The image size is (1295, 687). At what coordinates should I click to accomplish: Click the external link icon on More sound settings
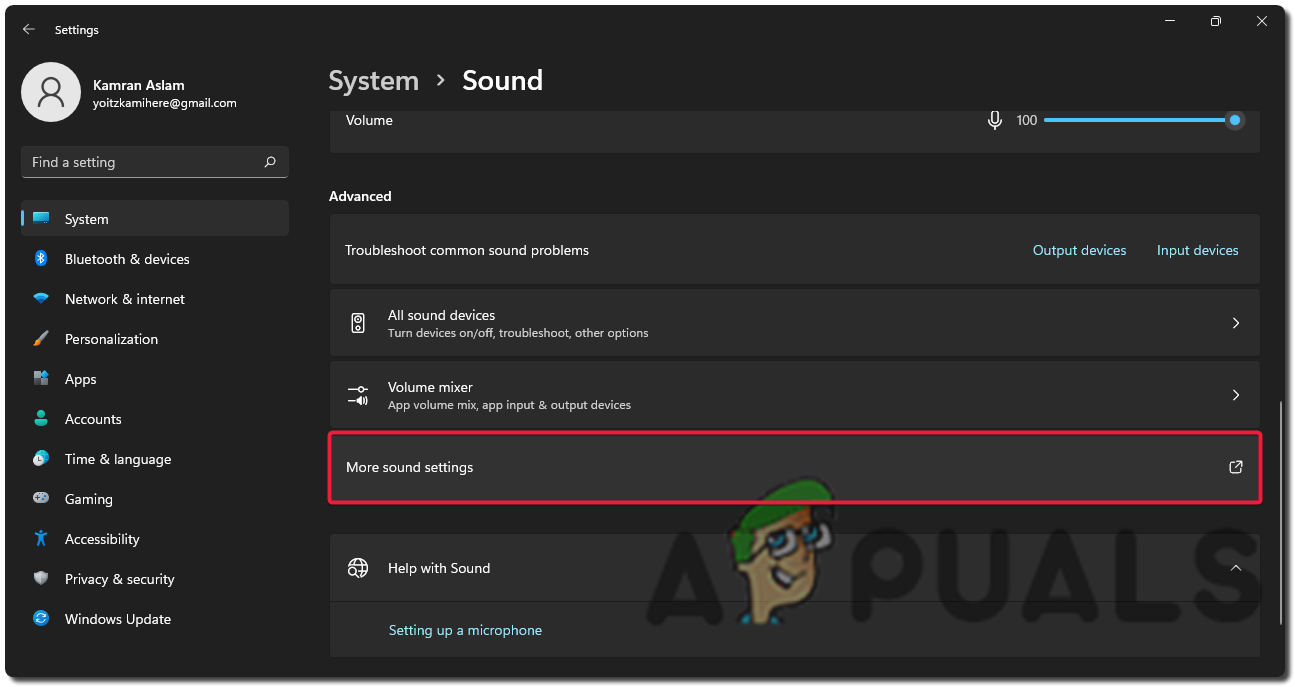pos(1236,467)
